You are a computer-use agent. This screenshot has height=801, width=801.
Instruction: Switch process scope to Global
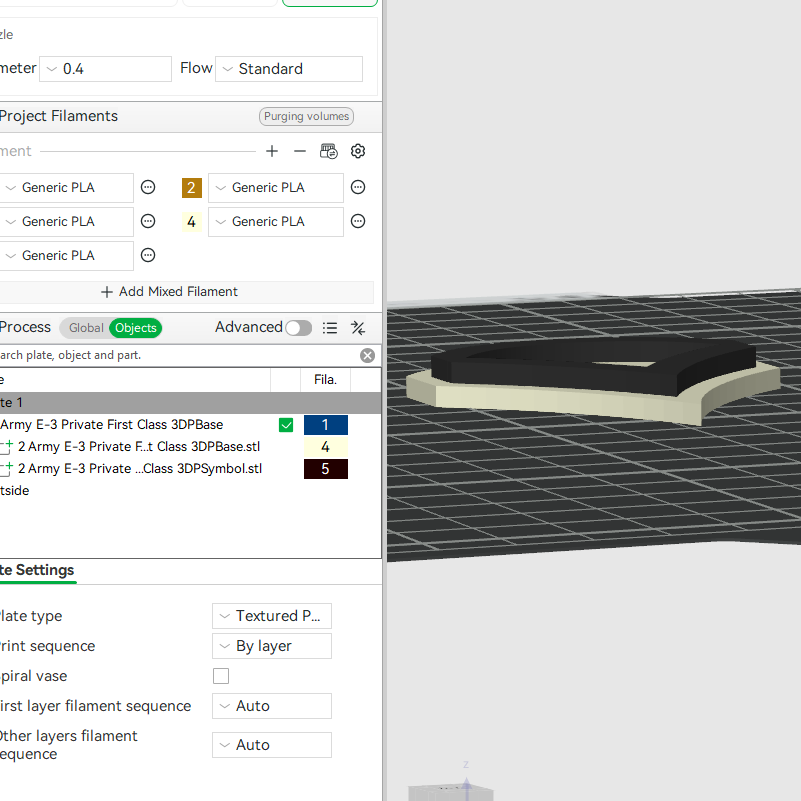pos(86,328)
